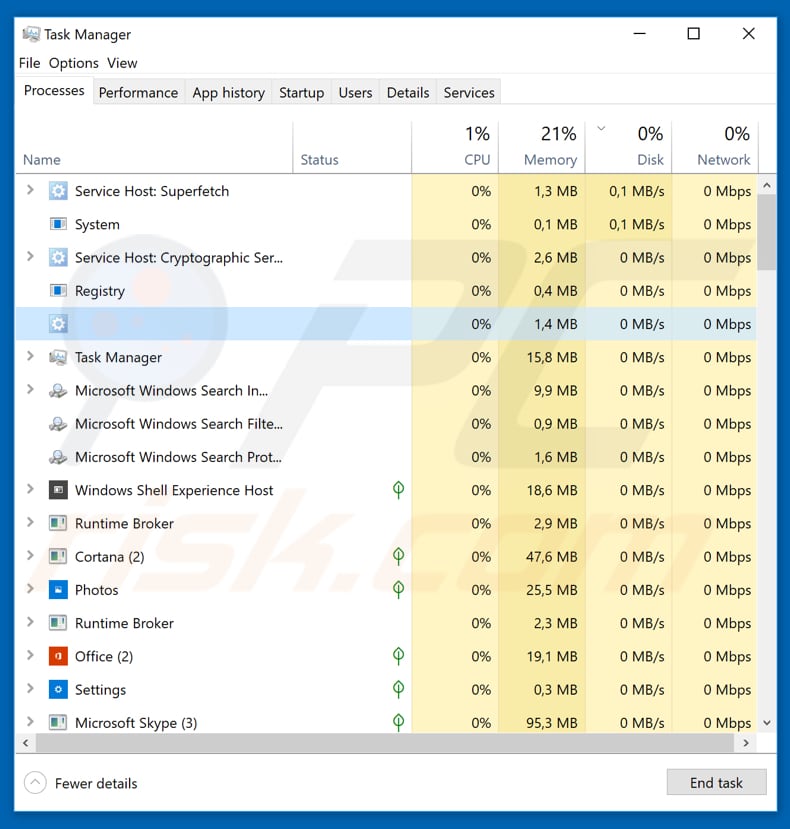The width and height of the screenshot is (790, 829).
Task: Expand the Service Host: Superfetch row
Action: point(30,190)
